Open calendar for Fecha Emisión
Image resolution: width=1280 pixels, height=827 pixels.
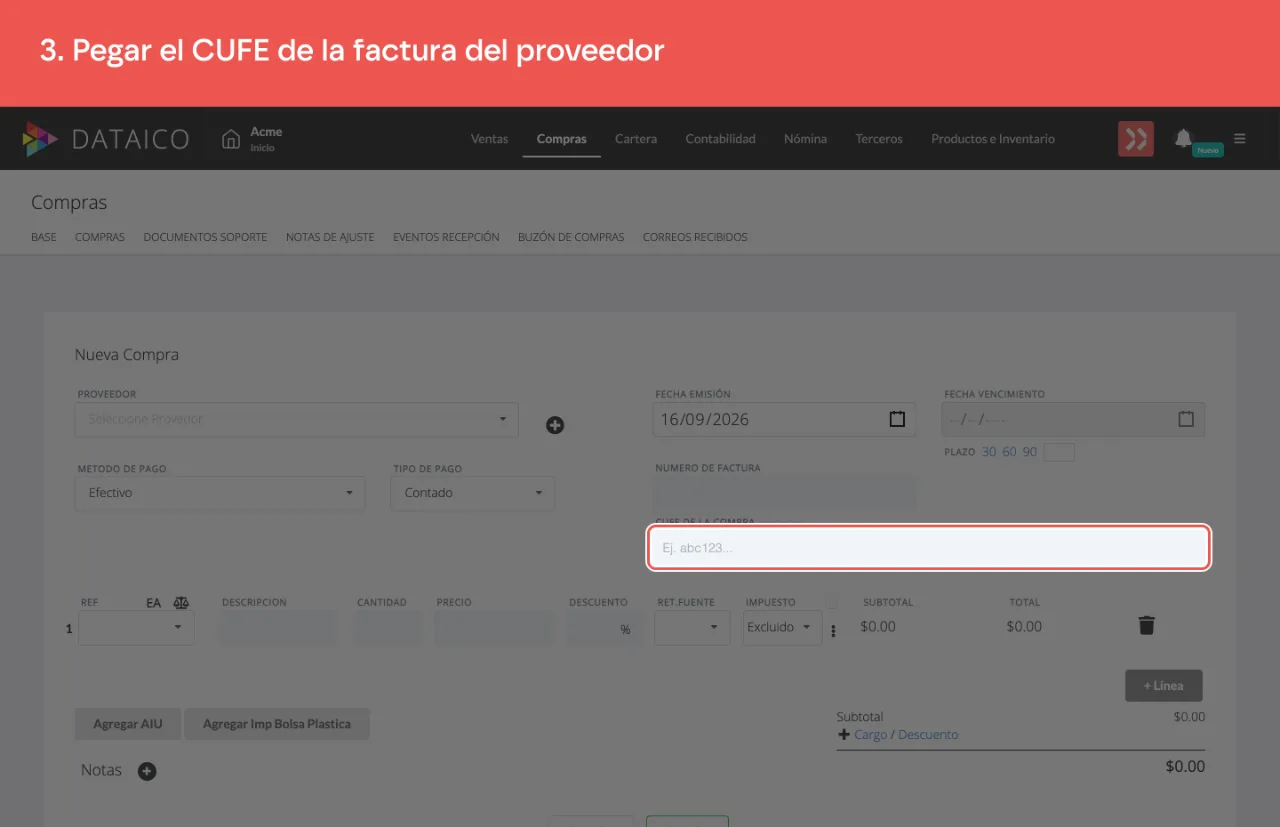(x=897, y=419)
